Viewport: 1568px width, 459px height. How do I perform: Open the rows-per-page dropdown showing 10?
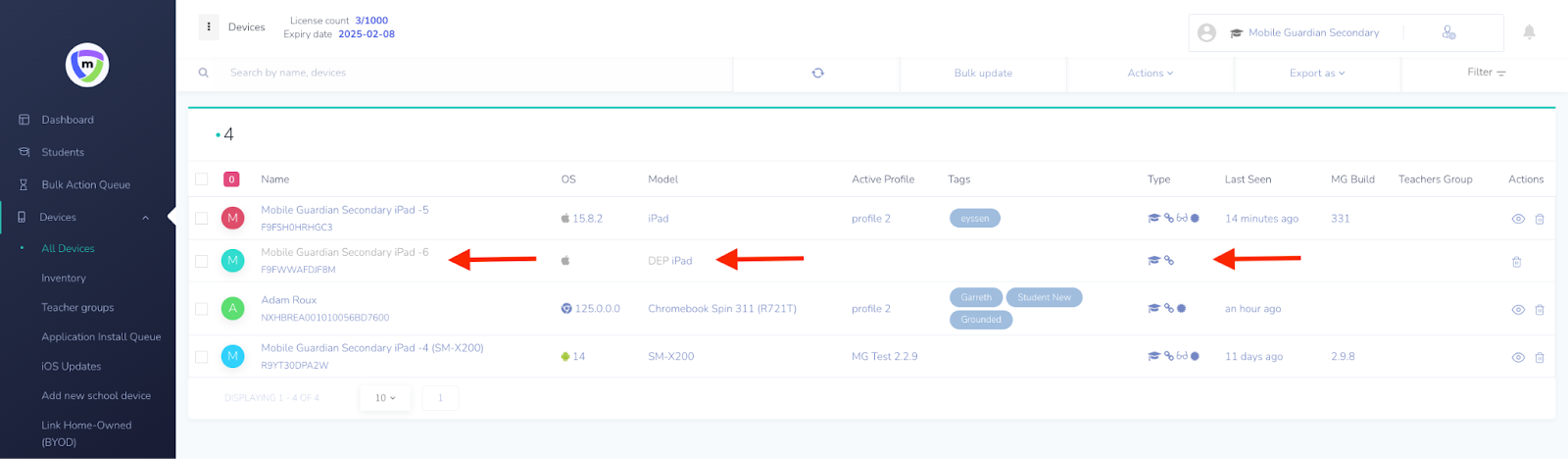point(385,398)
